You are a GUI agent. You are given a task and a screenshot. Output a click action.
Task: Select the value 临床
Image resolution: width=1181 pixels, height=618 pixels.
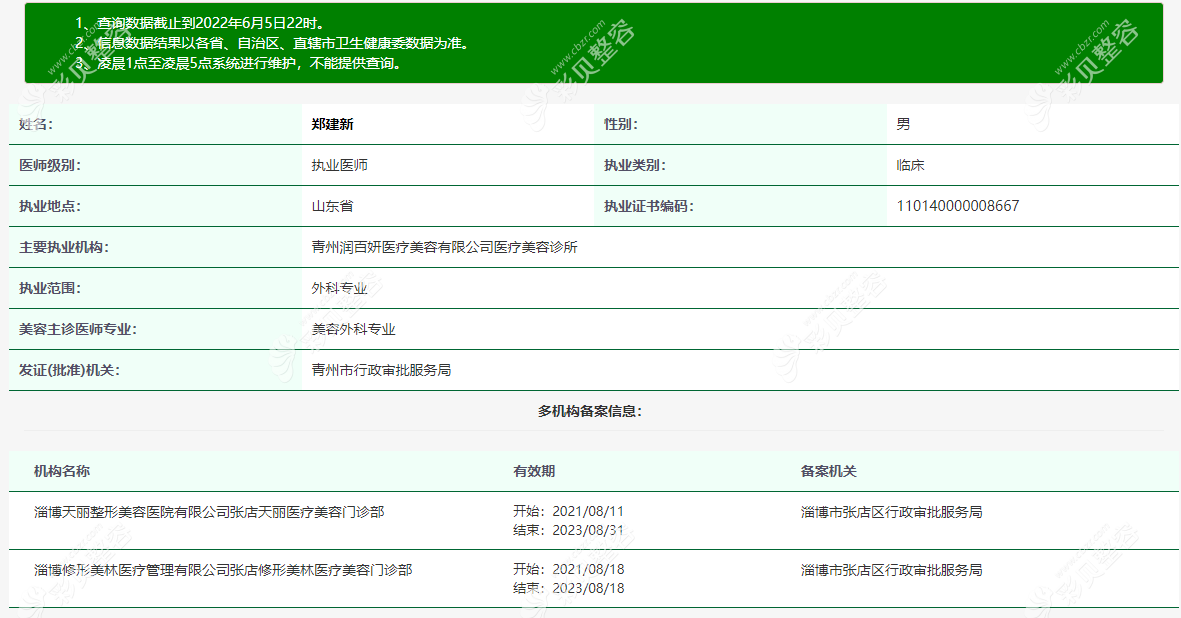[x=910, y=166]
